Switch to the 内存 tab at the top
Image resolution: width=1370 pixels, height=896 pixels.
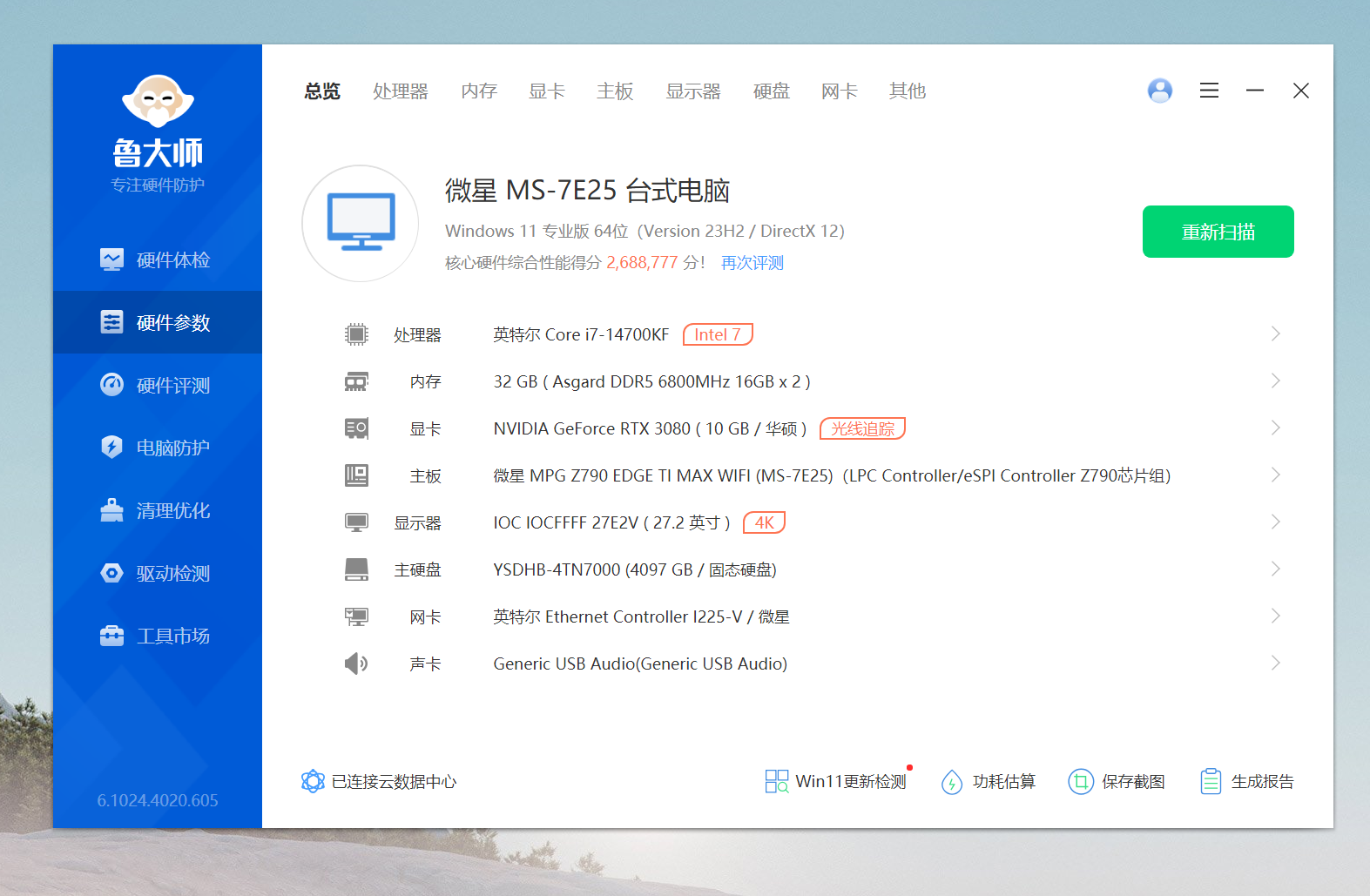[x=479, y=91]
